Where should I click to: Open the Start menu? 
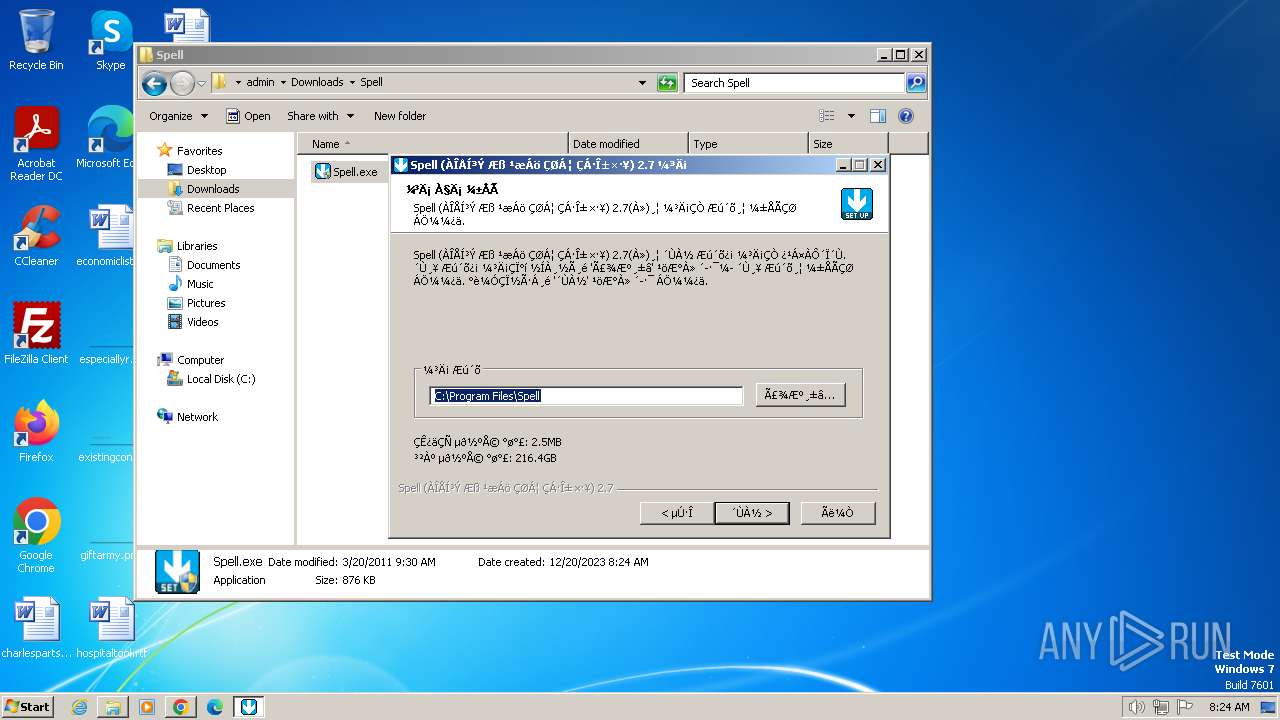tap(27, 707)
